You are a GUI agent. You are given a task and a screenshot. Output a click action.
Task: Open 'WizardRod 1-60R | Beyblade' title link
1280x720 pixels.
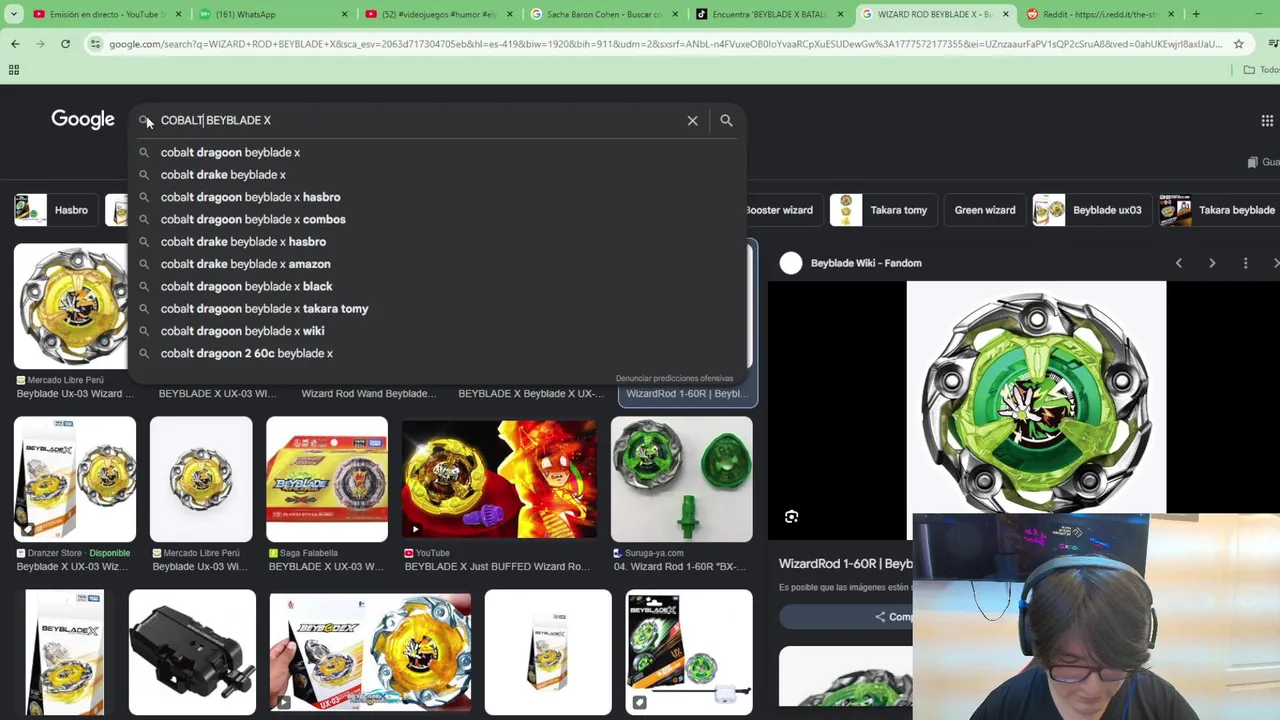coord(845,563)
